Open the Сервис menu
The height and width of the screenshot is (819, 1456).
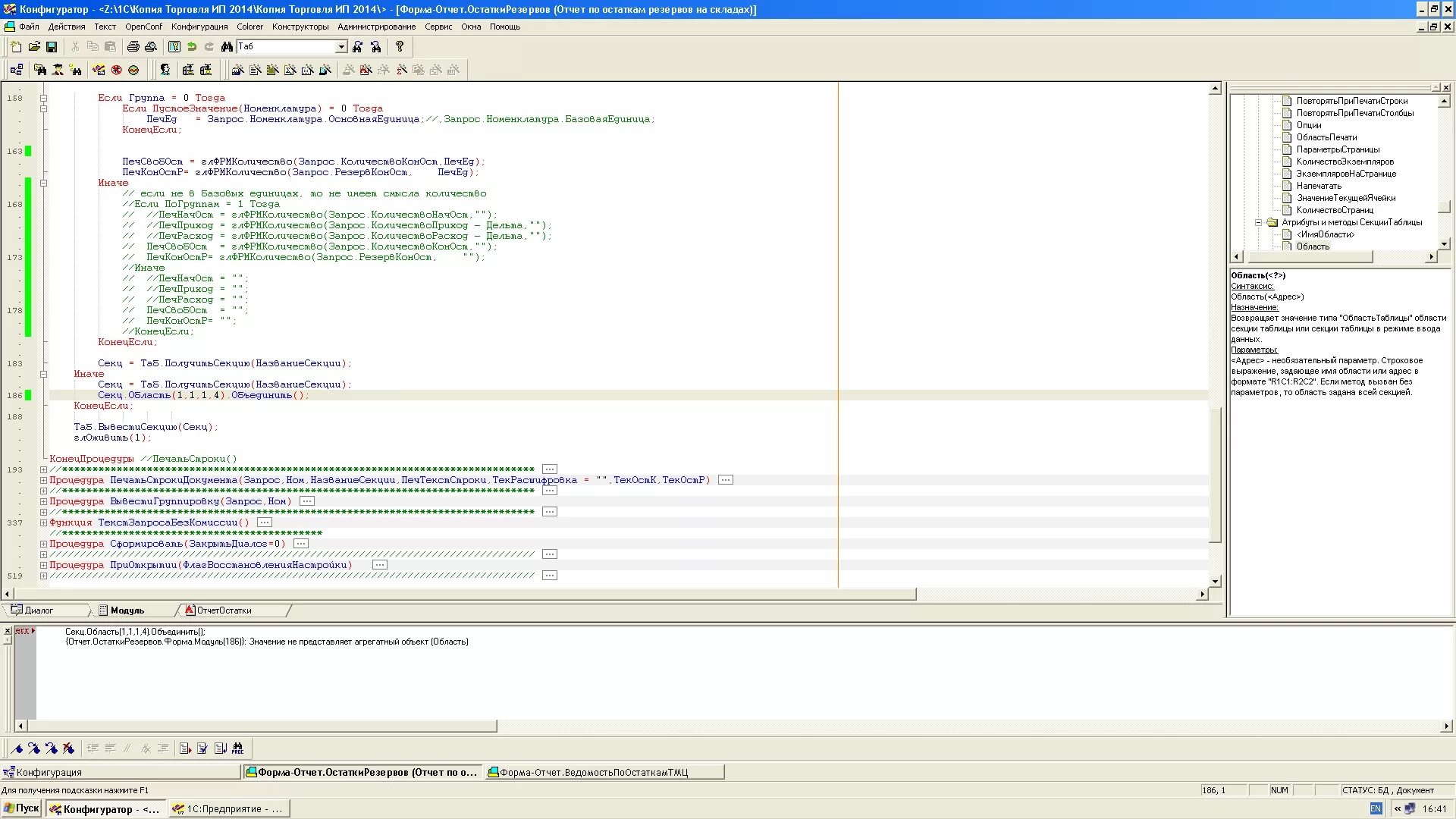[438, 27]
